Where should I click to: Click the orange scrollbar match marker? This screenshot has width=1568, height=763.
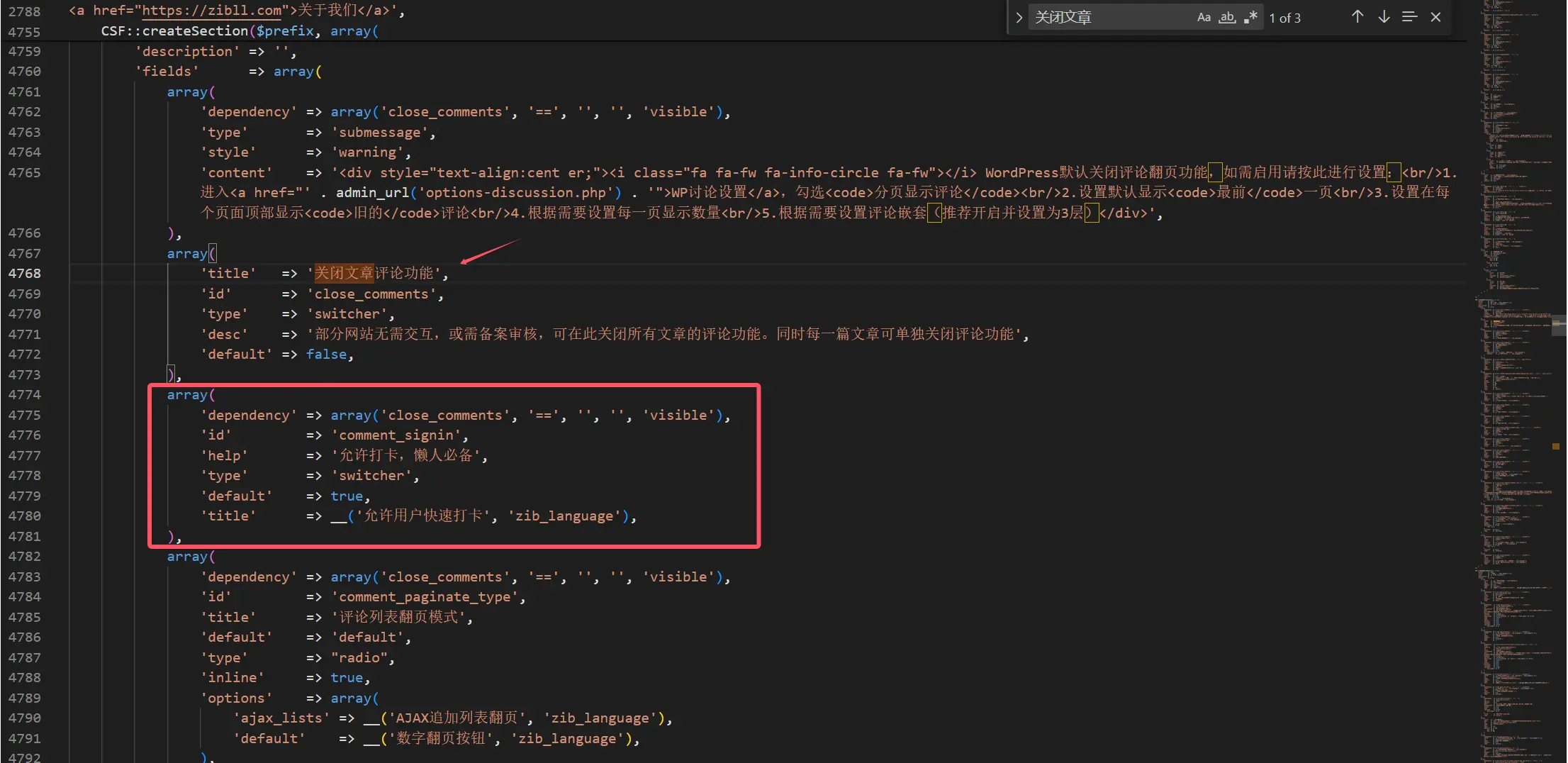point(1556,447)
